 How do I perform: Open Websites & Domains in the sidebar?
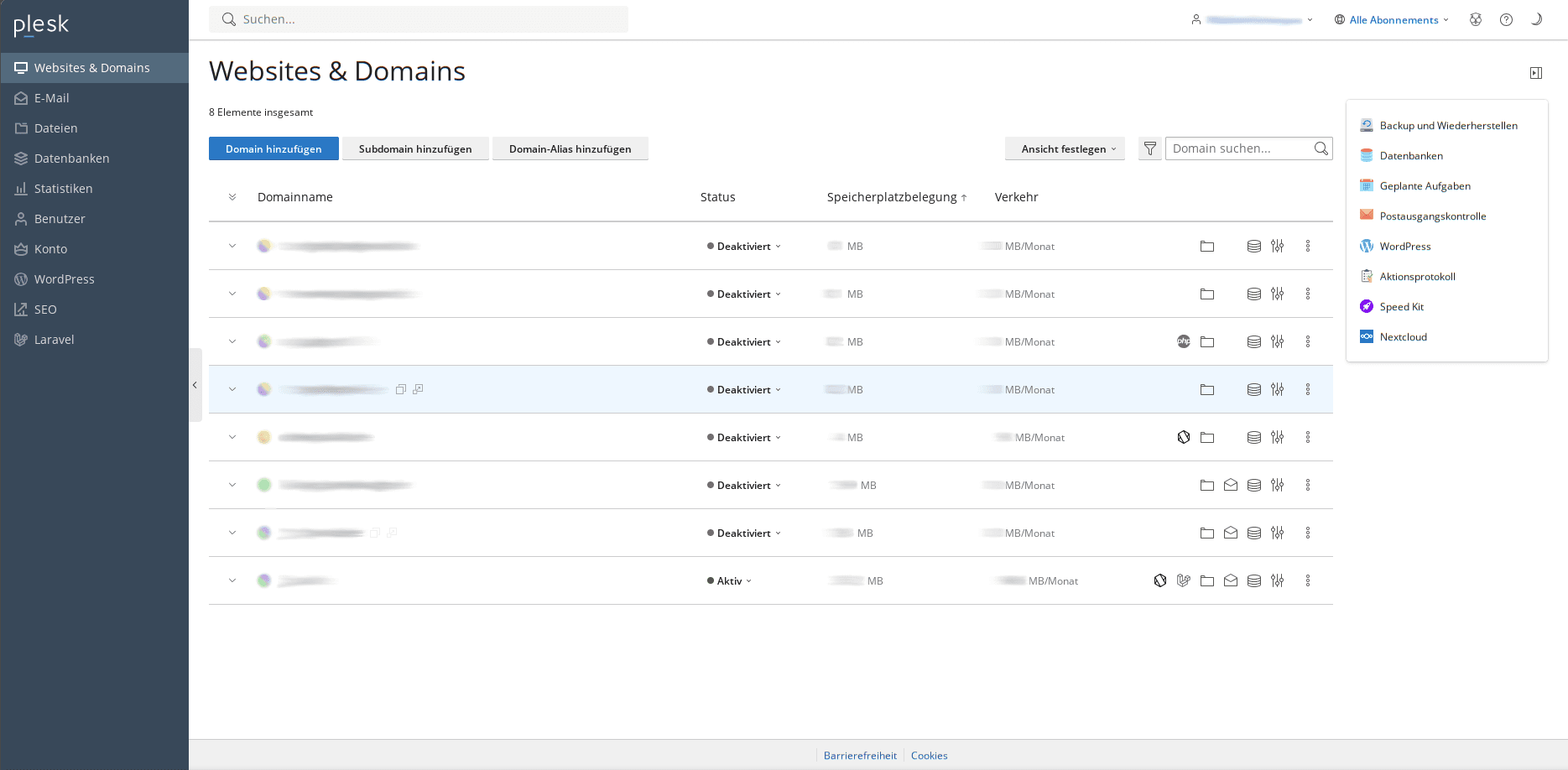[x=94, y=68]
